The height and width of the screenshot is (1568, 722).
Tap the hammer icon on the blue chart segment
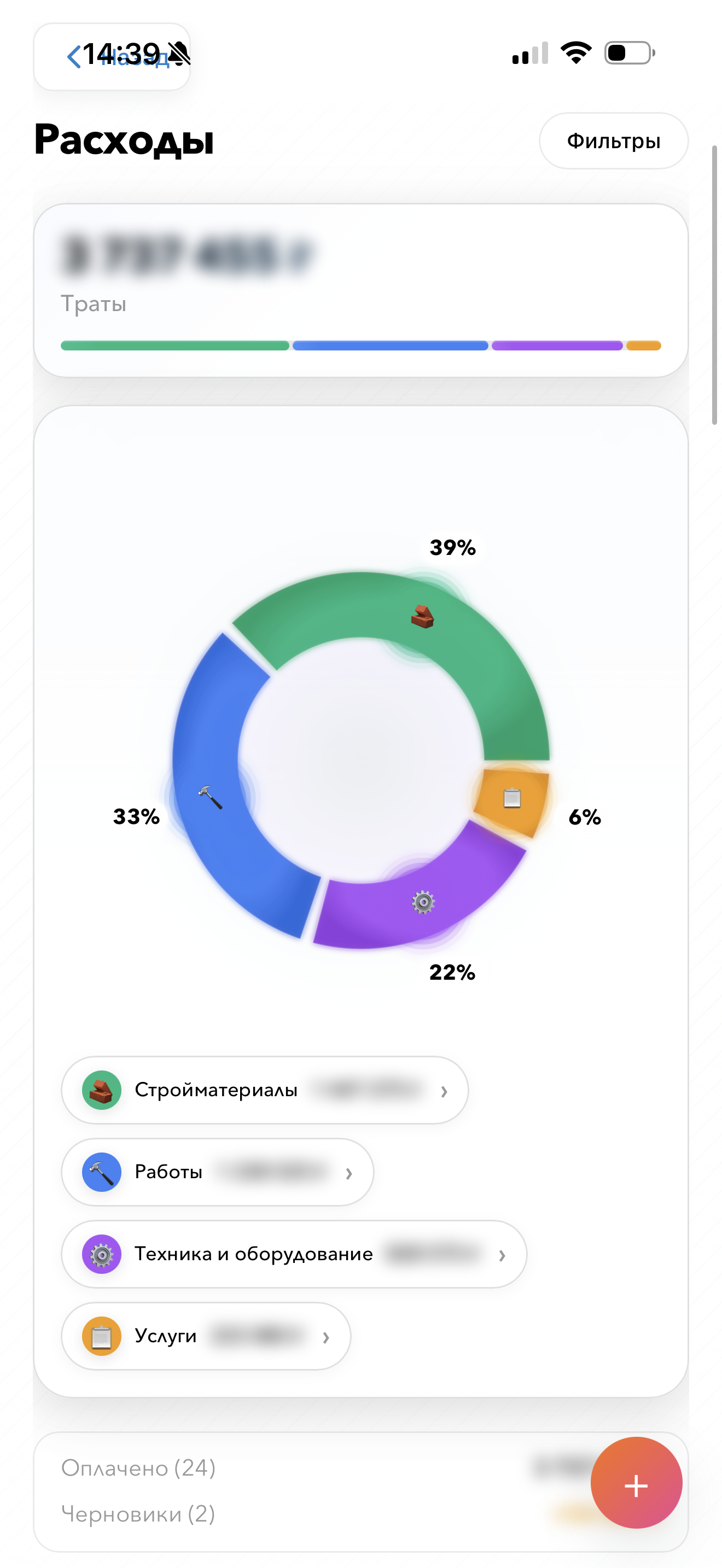tap(210, 795)
